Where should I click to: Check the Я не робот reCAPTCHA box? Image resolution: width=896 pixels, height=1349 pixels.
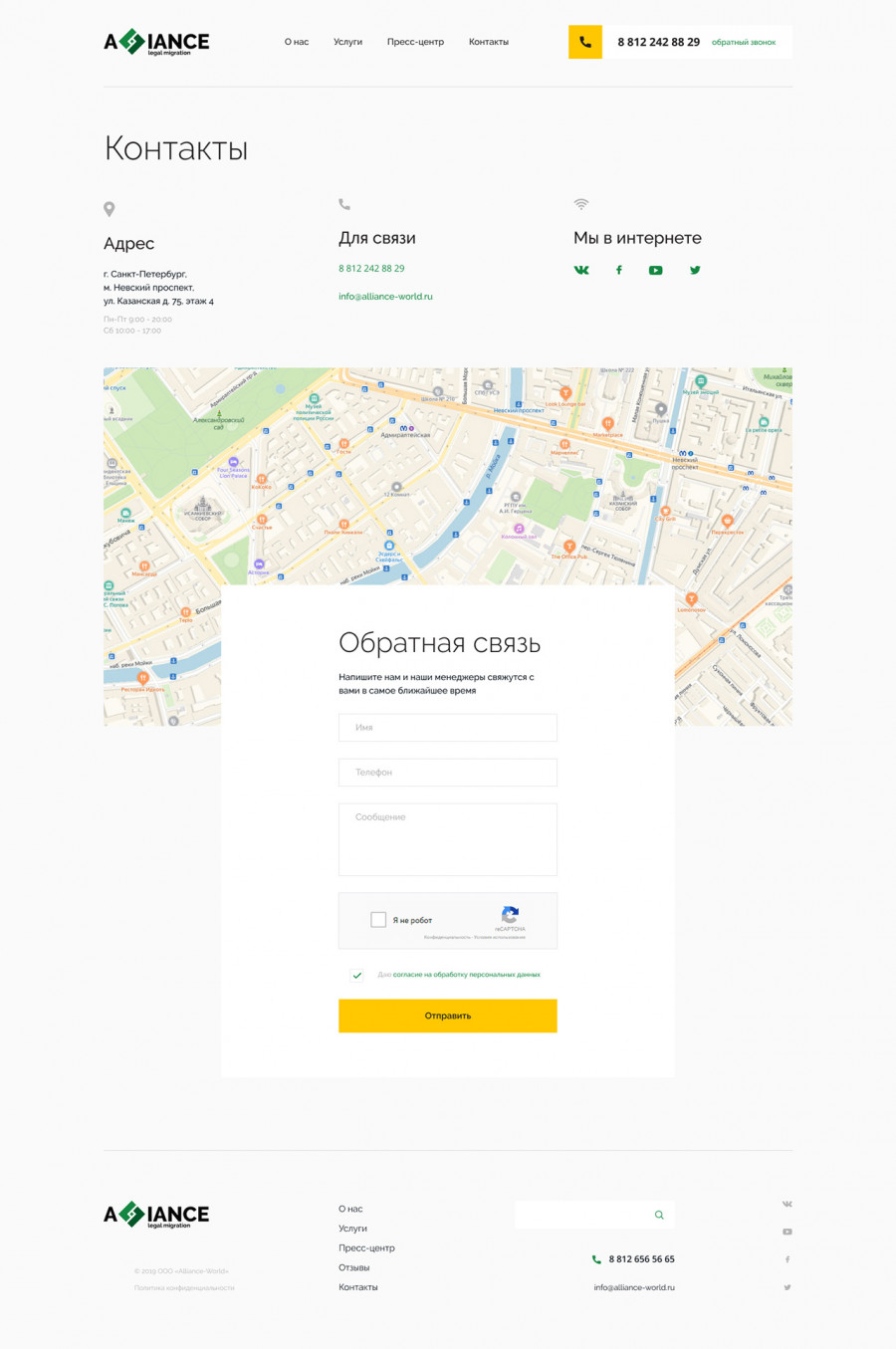pos(378,920)
